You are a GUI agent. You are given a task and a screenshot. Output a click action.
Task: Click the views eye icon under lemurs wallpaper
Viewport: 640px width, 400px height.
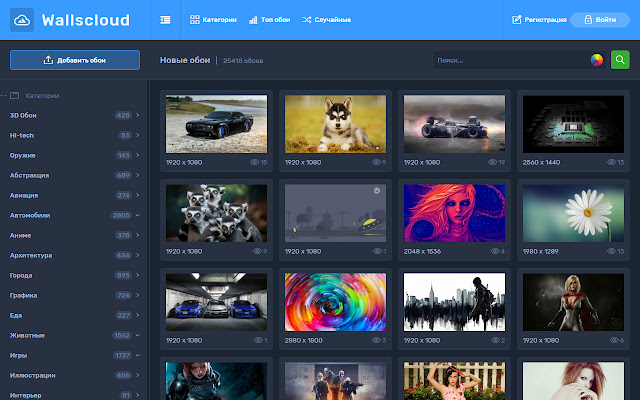coord(257,251)
